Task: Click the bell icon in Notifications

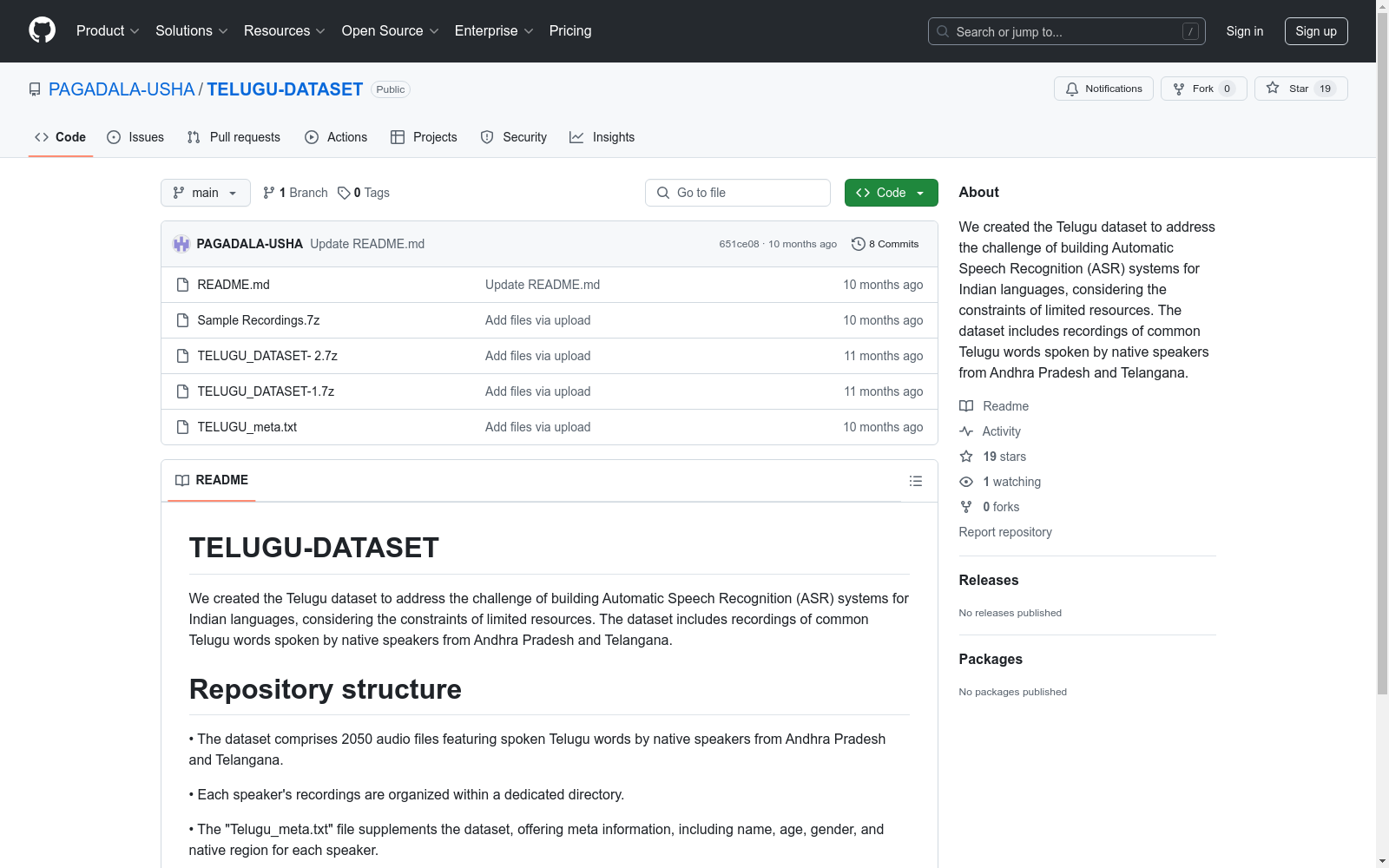Action: tap(1072, 89)
